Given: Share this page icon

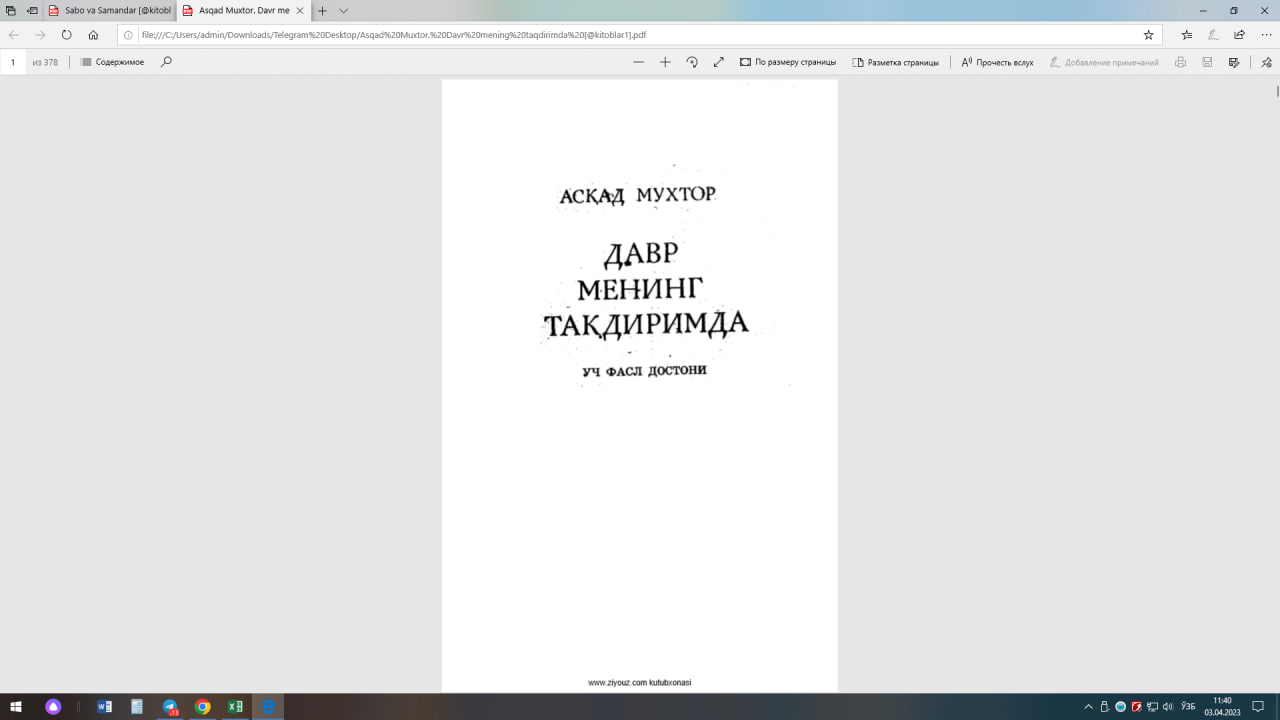Looking at the screenshot, I should coord(1239,34).
